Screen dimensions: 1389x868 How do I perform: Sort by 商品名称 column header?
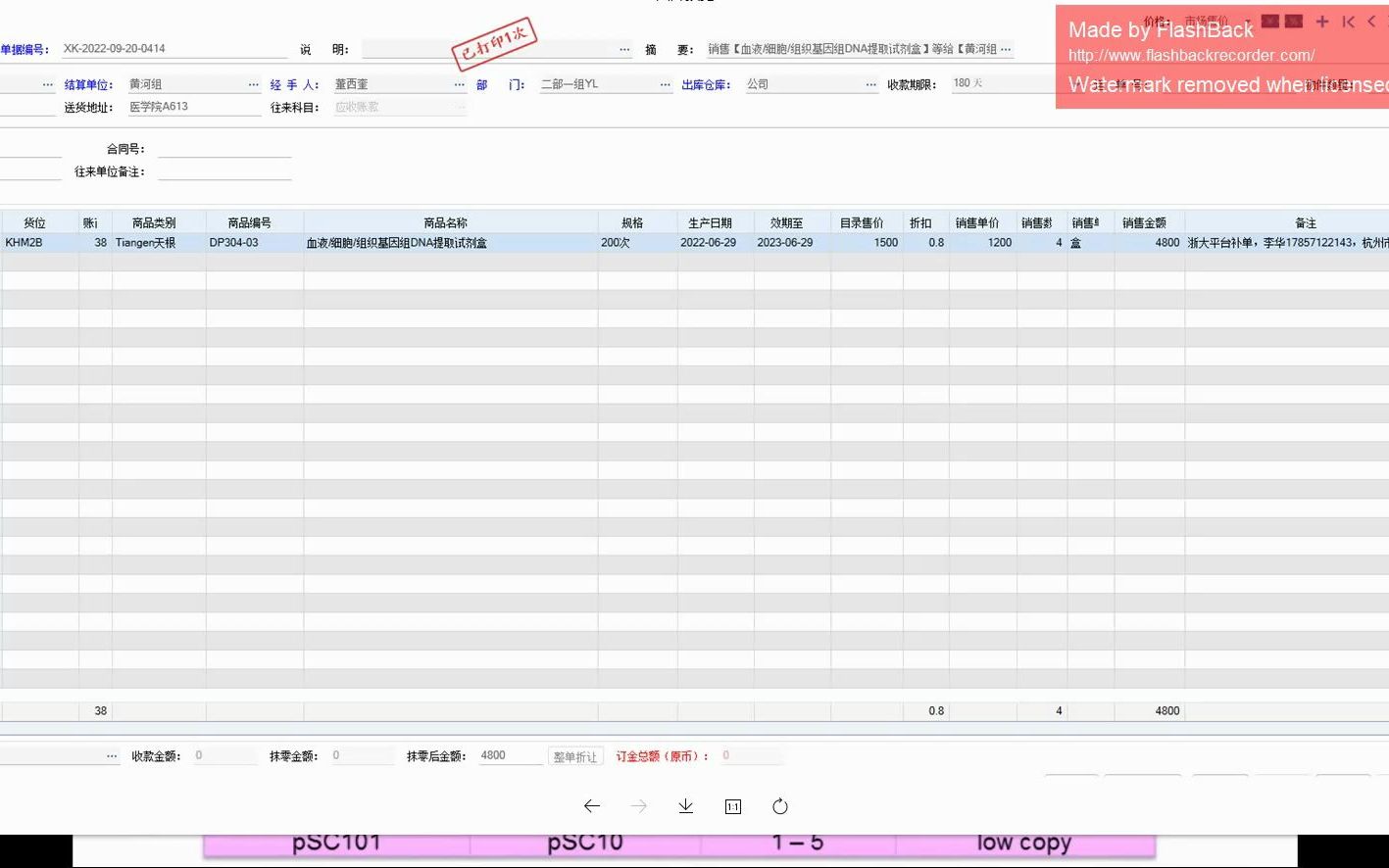pyautogui.click(x=451, y=223)
